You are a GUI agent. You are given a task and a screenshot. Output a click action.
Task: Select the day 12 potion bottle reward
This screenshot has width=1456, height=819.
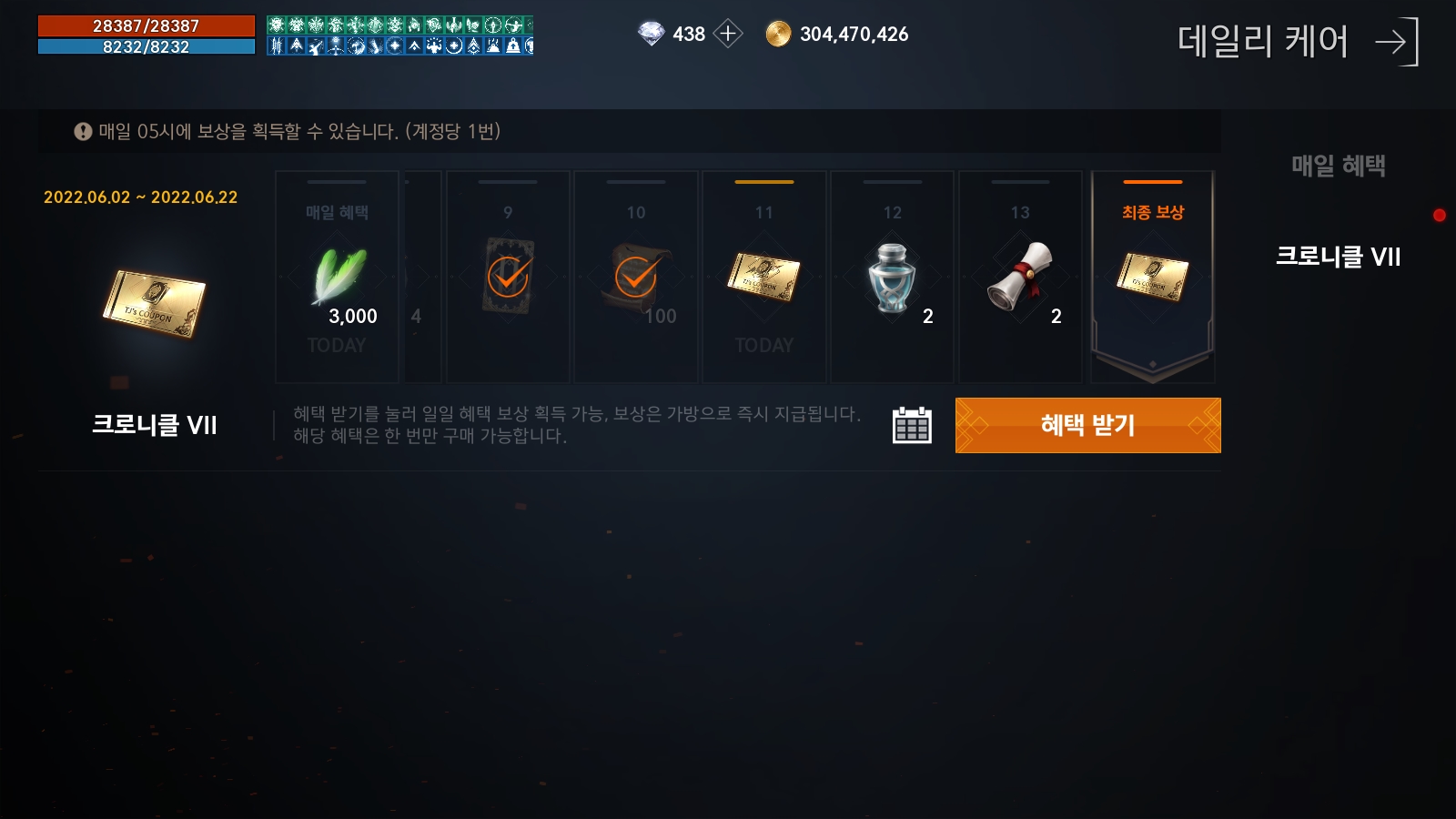pyautogui.click(x=892, y=277)
